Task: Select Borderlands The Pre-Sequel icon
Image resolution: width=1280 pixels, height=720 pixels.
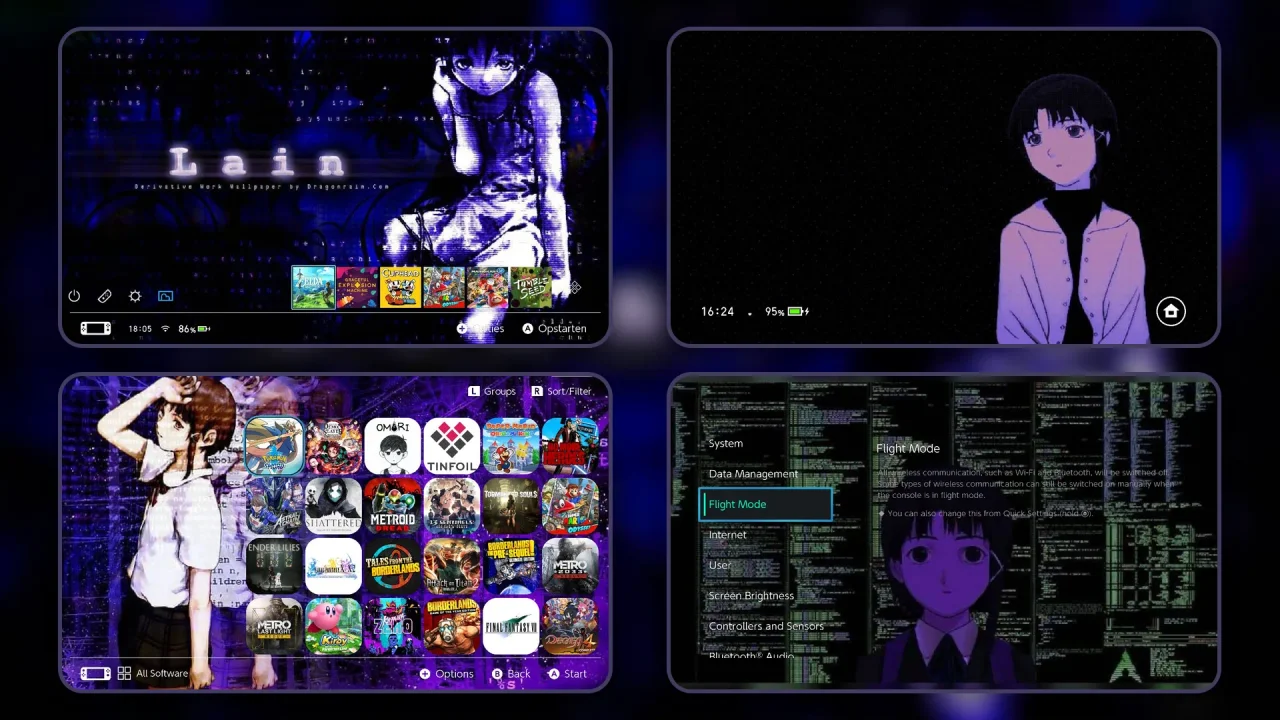Action: 511,566
